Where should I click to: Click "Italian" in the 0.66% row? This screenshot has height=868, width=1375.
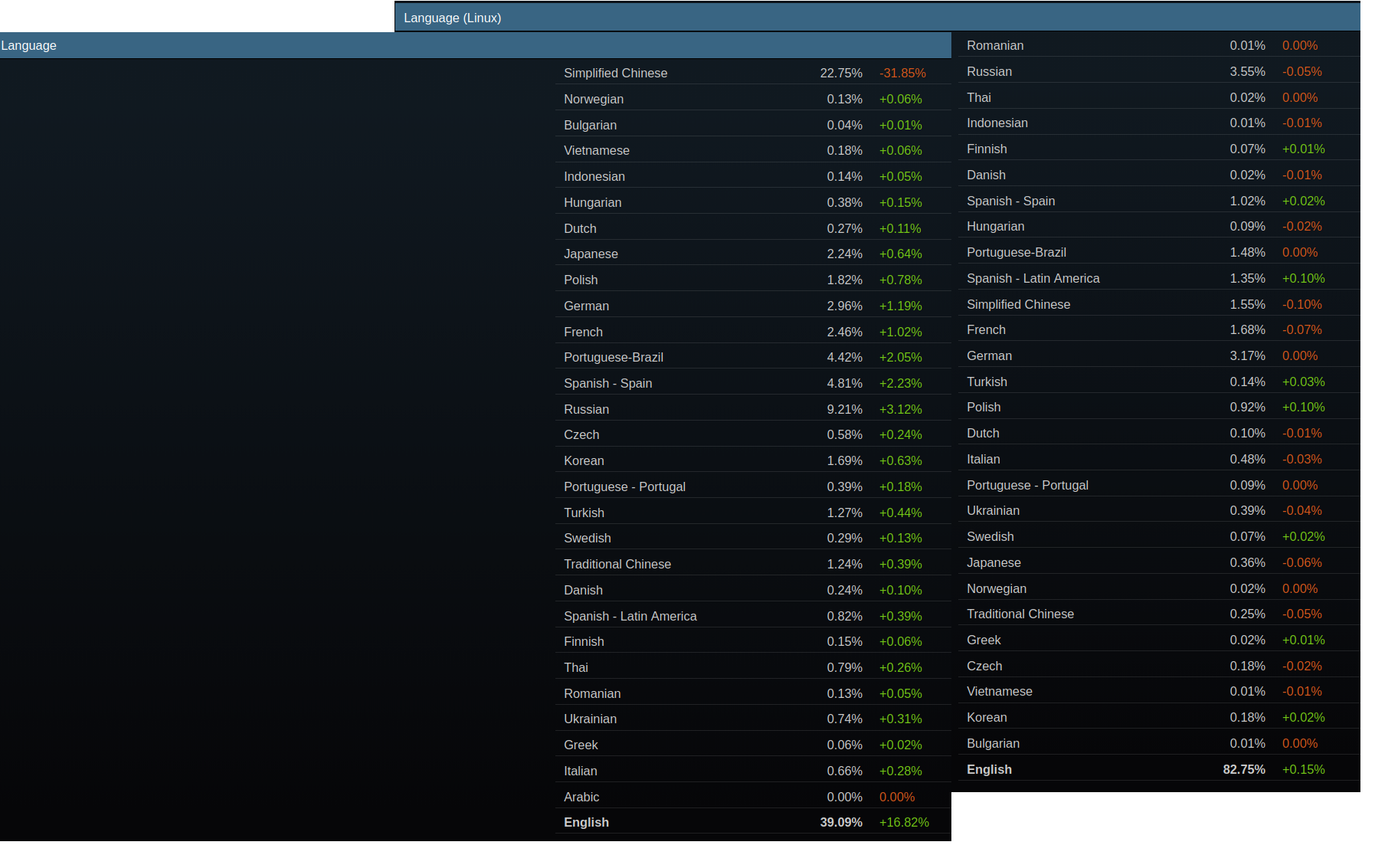580,771
